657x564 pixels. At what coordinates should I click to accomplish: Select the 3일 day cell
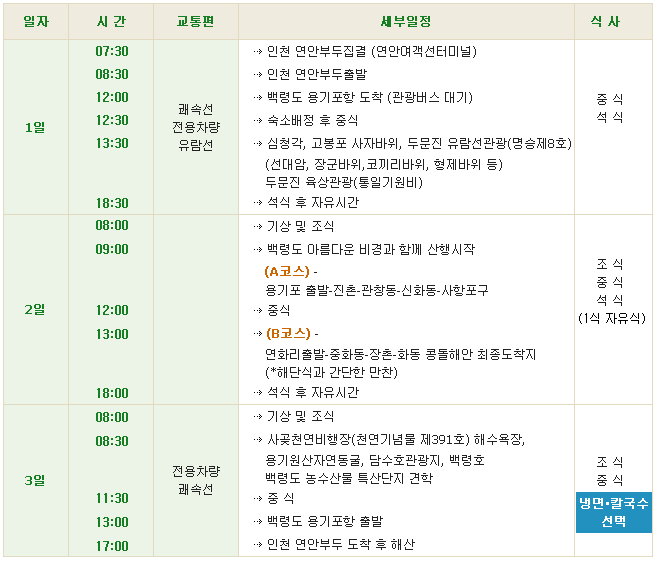(x=36, y=480)
